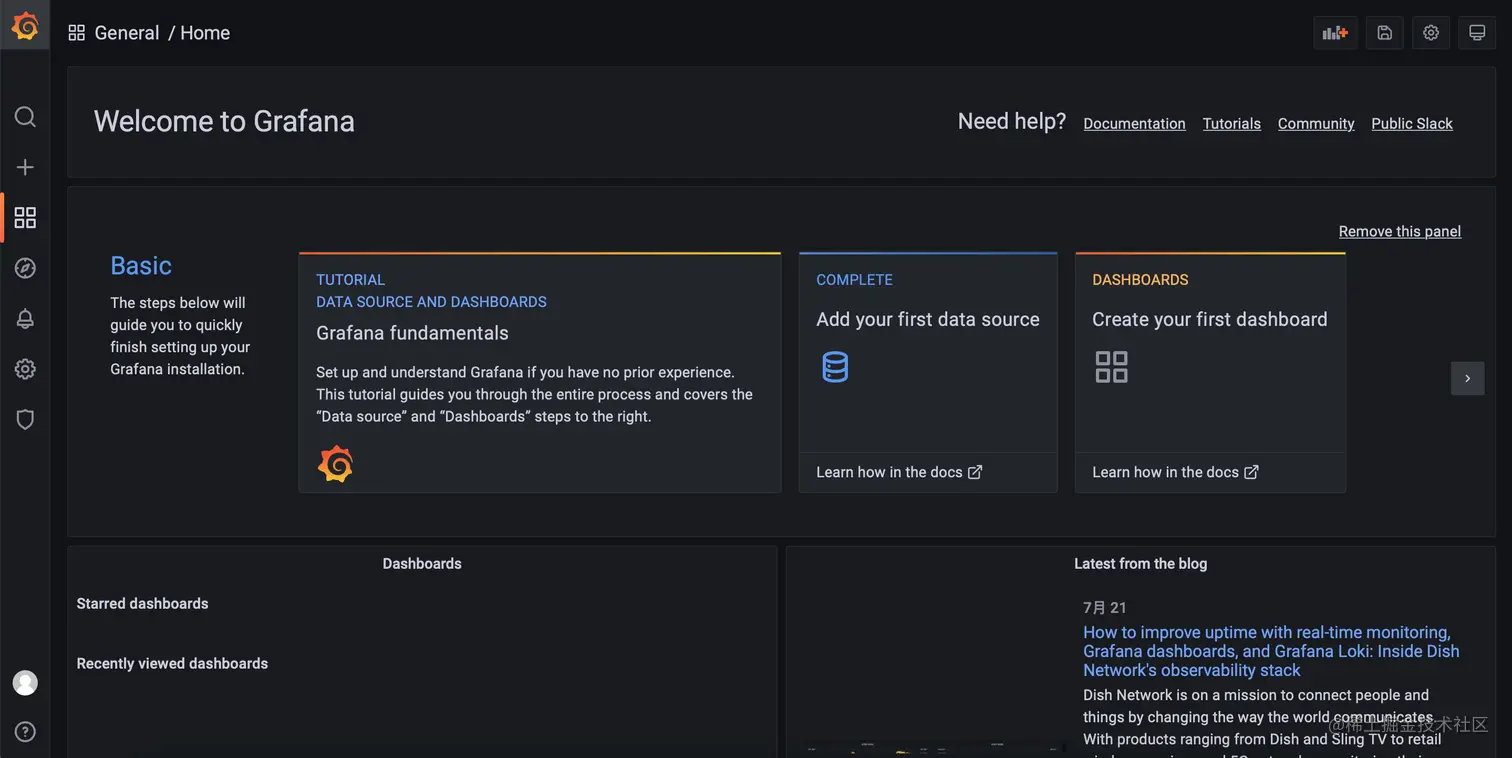Screen dimensions: 1512x758
Task: Open the Grafana fundamentals tutorial card
Action: point(540,372)
